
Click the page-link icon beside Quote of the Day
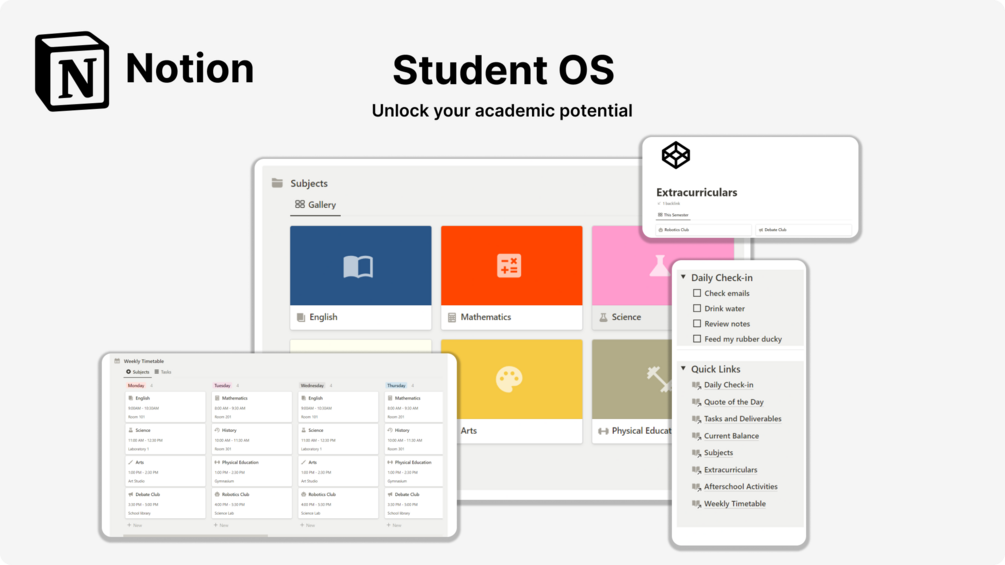click(x=697, y=402)
